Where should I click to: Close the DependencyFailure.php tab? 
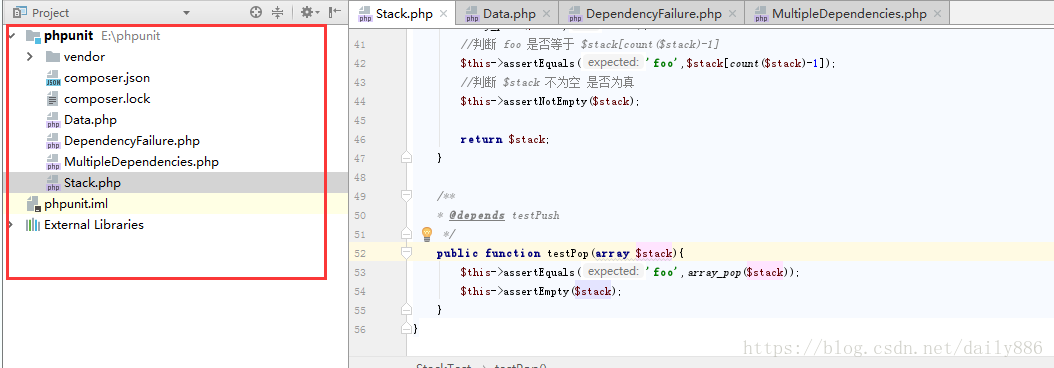point(732,13)
